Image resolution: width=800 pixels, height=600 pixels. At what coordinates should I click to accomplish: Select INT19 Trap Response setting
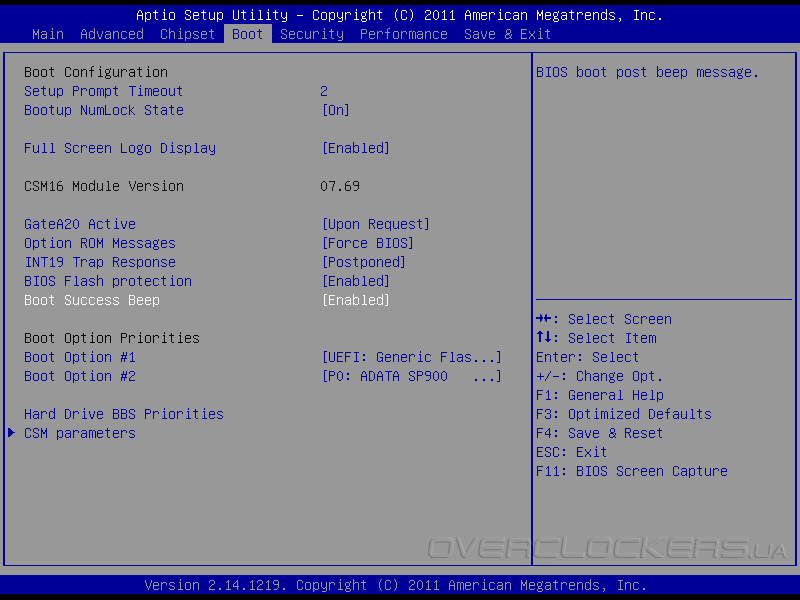100,262
